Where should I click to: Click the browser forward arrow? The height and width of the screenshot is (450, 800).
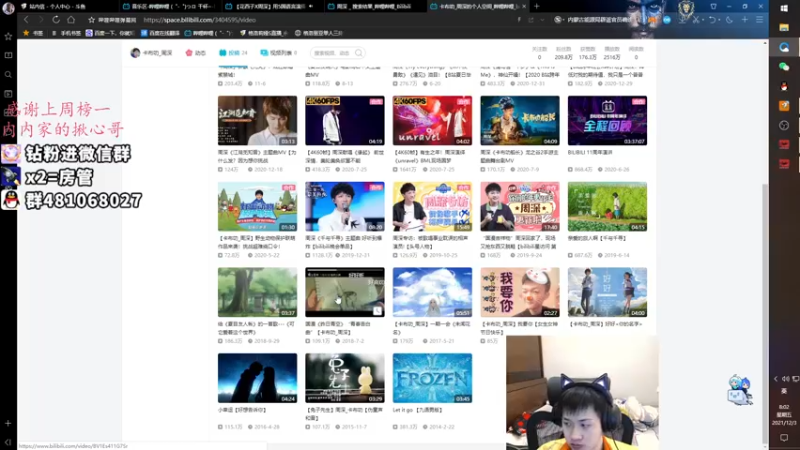pos(41,19)
